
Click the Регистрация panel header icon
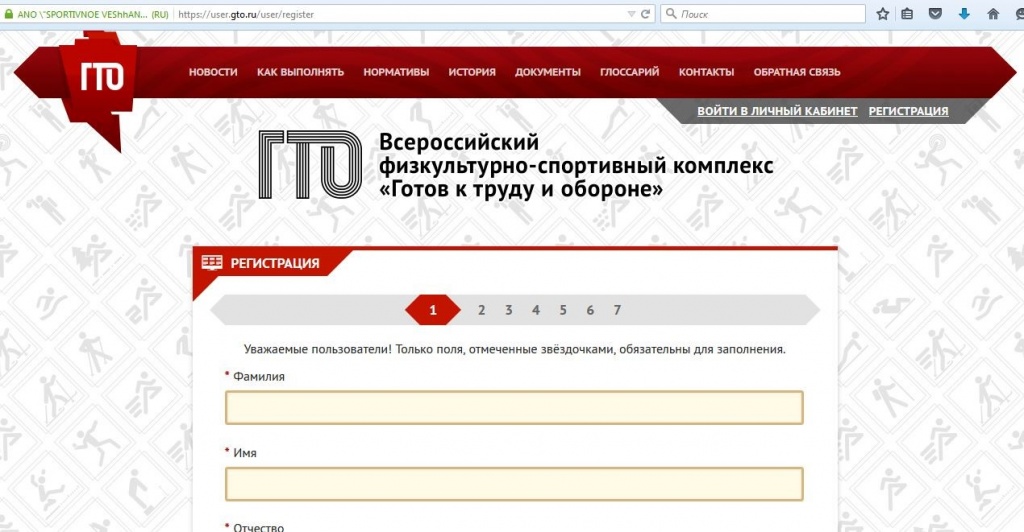(212, 262)
